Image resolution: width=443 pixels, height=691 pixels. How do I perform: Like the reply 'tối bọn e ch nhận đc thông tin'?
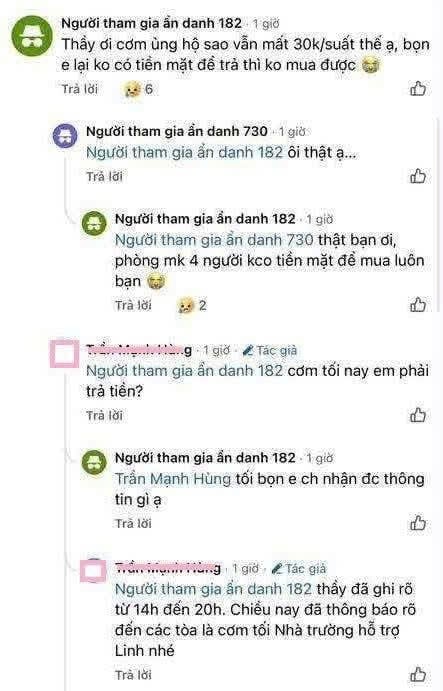(x=418, y=523)
